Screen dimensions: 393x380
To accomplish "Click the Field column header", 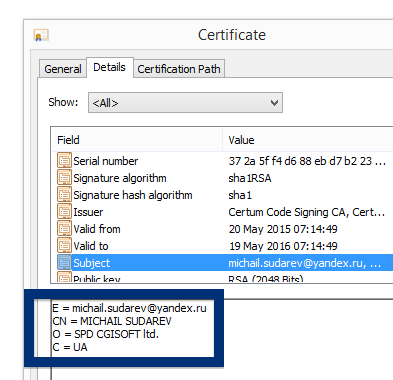I will tap(137, 140).
